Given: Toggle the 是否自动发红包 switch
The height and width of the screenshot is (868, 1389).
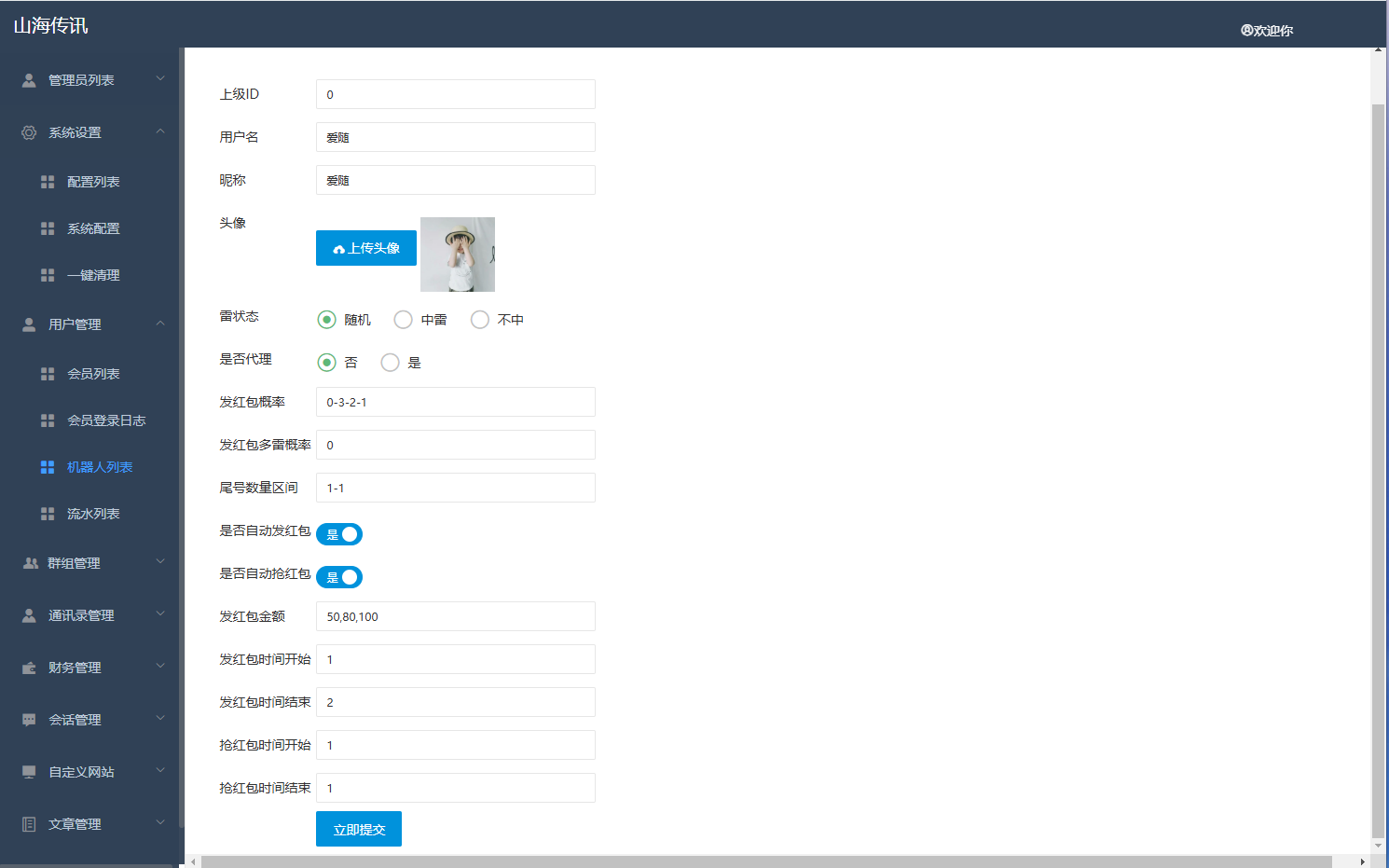Looking at the screenshot, I should (x=339, y=534).
